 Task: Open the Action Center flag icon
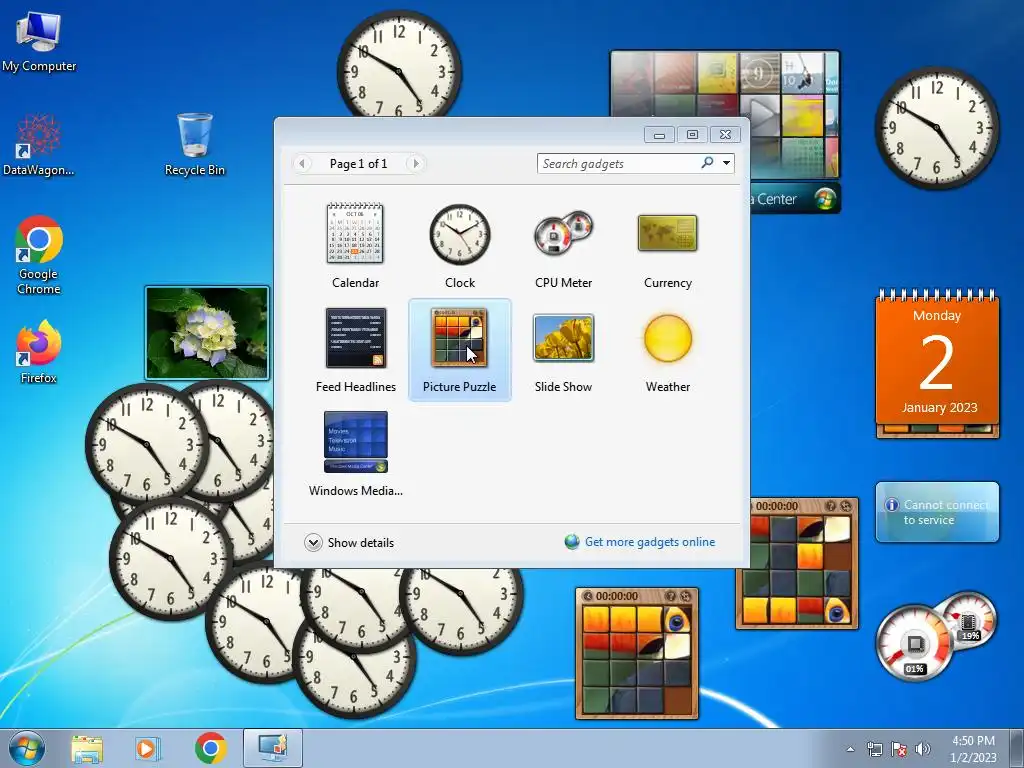click(899, 749)
